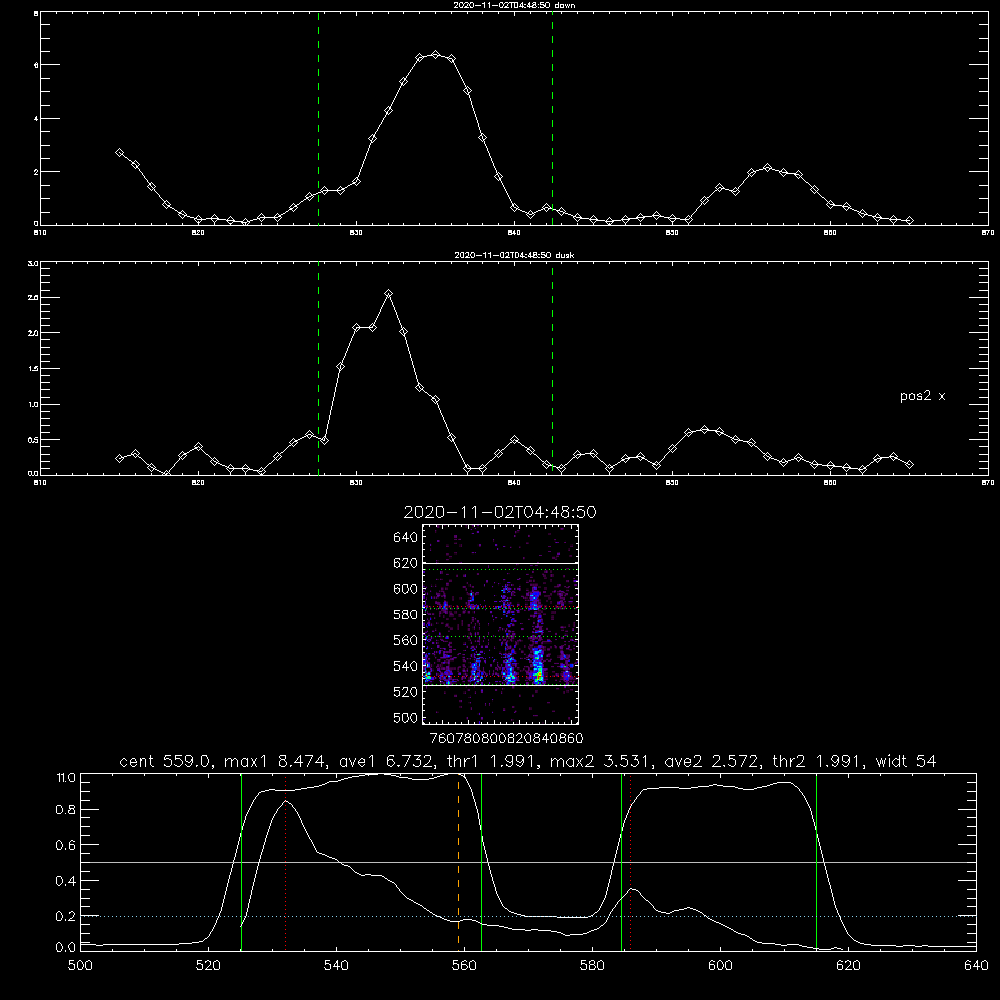Click the horizontal white 0.5 line in bottom plot
This screenshot has width=1000, height=1000.
tap(528, 862)
